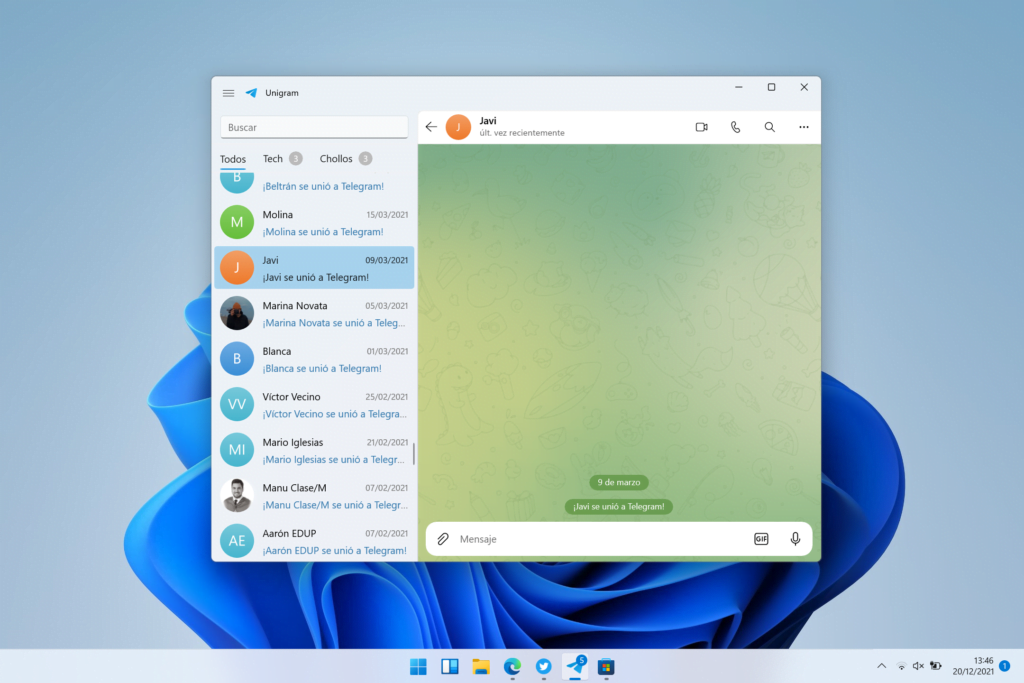1024x683 pixels.
Task: Select the Todos tab
Action: [x=233, y=158]
